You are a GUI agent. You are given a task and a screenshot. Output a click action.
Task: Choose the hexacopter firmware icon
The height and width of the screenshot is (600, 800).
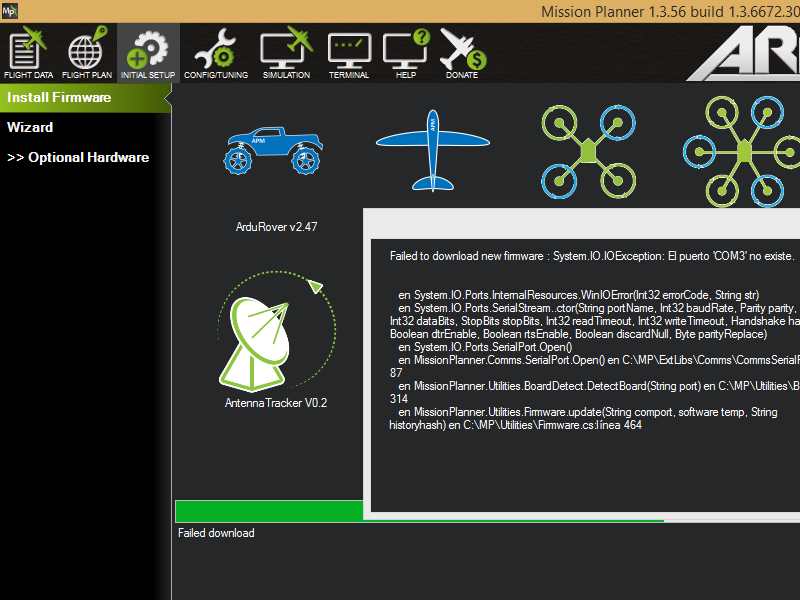pos(742,152)
